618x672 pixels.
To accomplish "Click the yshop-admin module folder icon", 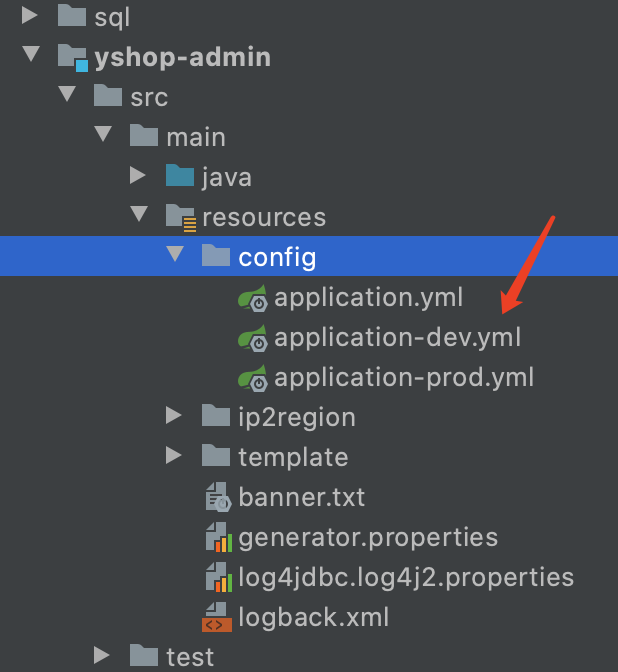I will 73,57.
